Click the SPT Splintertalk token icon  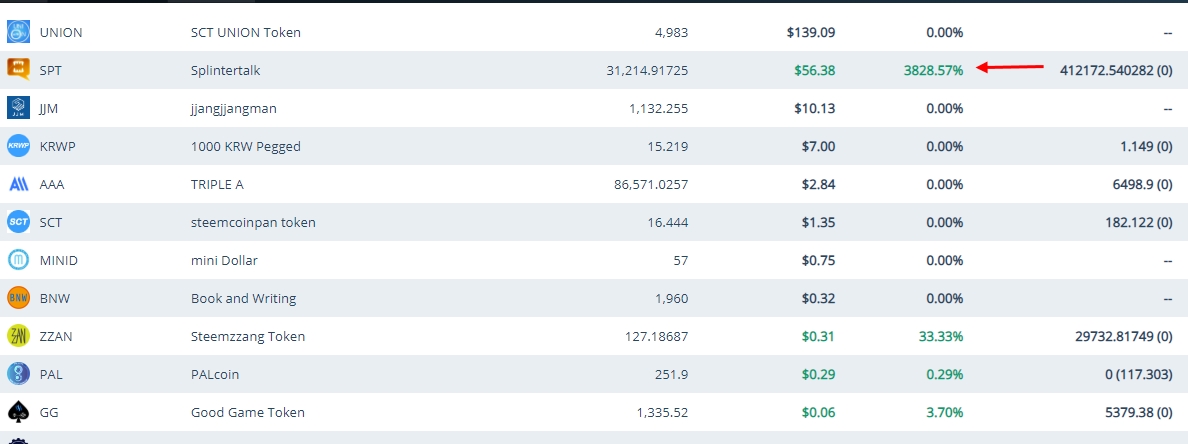coord(18,70)
